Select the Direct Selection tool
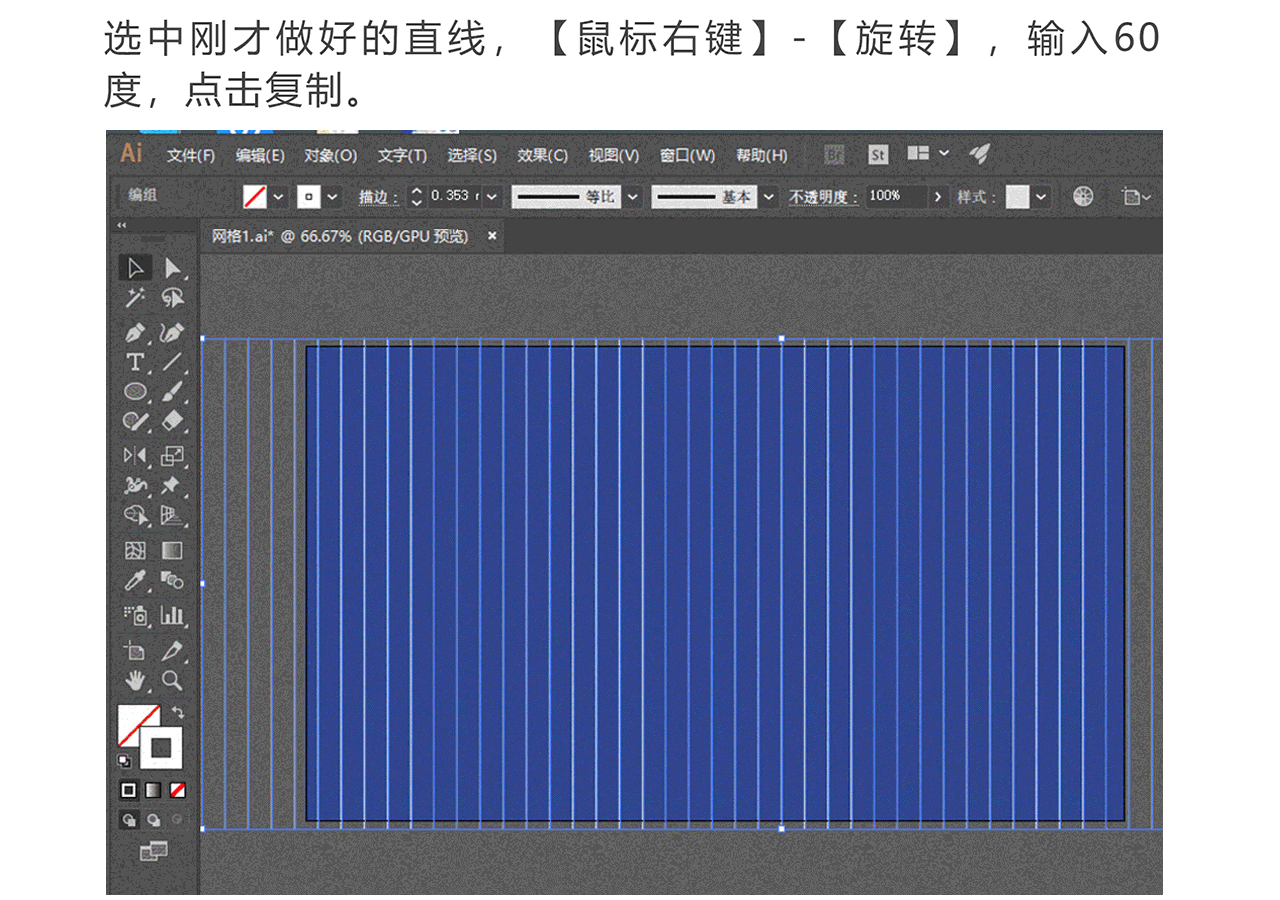This screenshot has height=900, width=1280. pyautogui.click(x=173, y=268)
